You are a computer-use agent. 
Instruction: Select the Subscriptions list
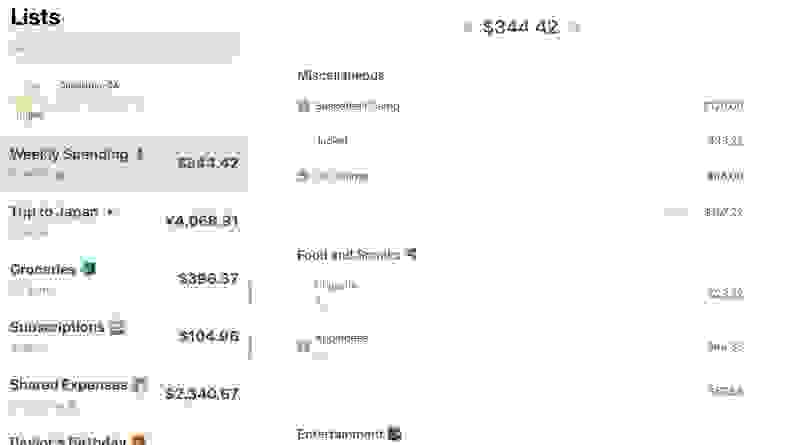[124, 336]
